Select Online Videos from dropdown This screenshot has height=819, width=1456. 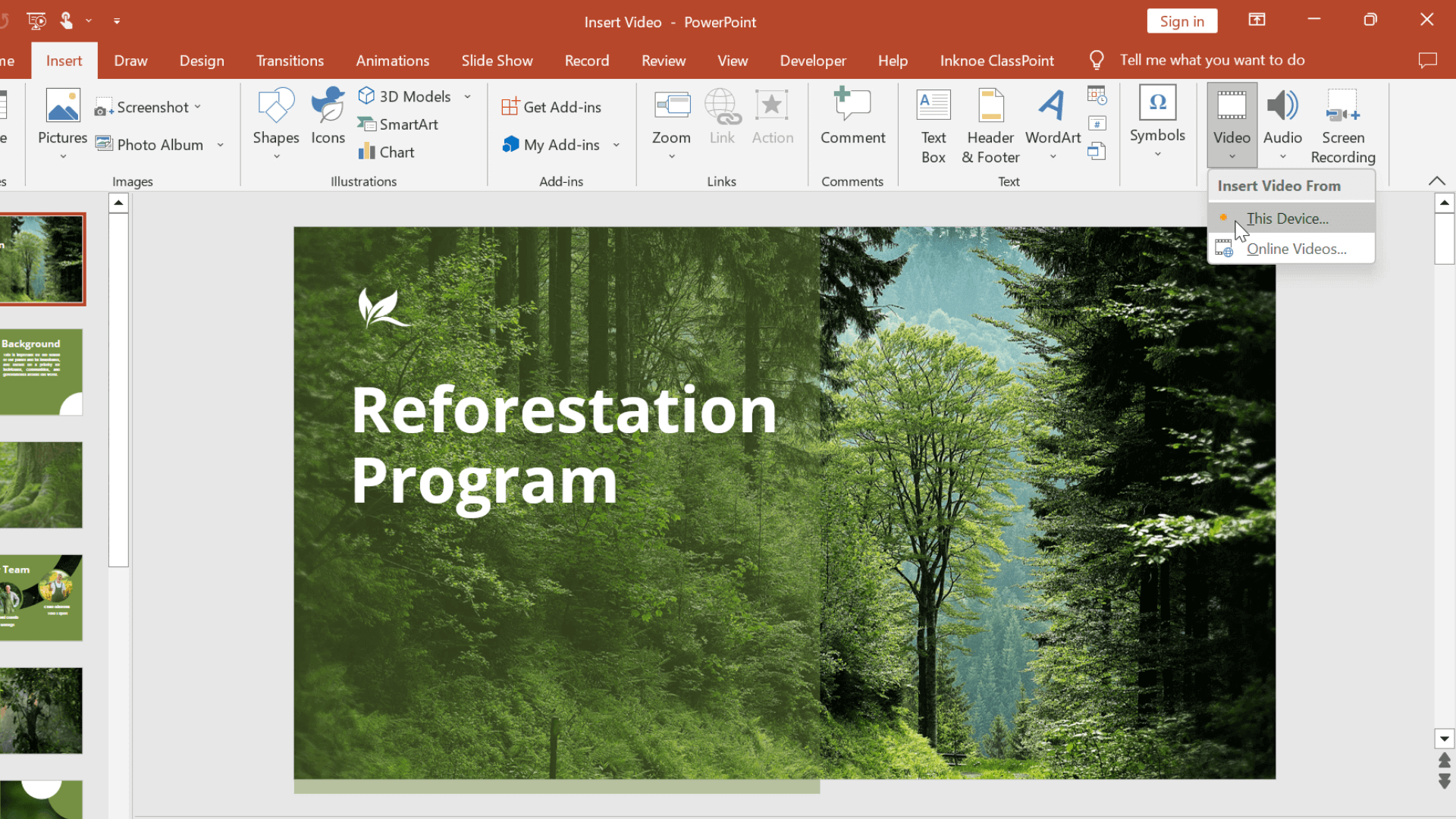tap(1296, 248)
